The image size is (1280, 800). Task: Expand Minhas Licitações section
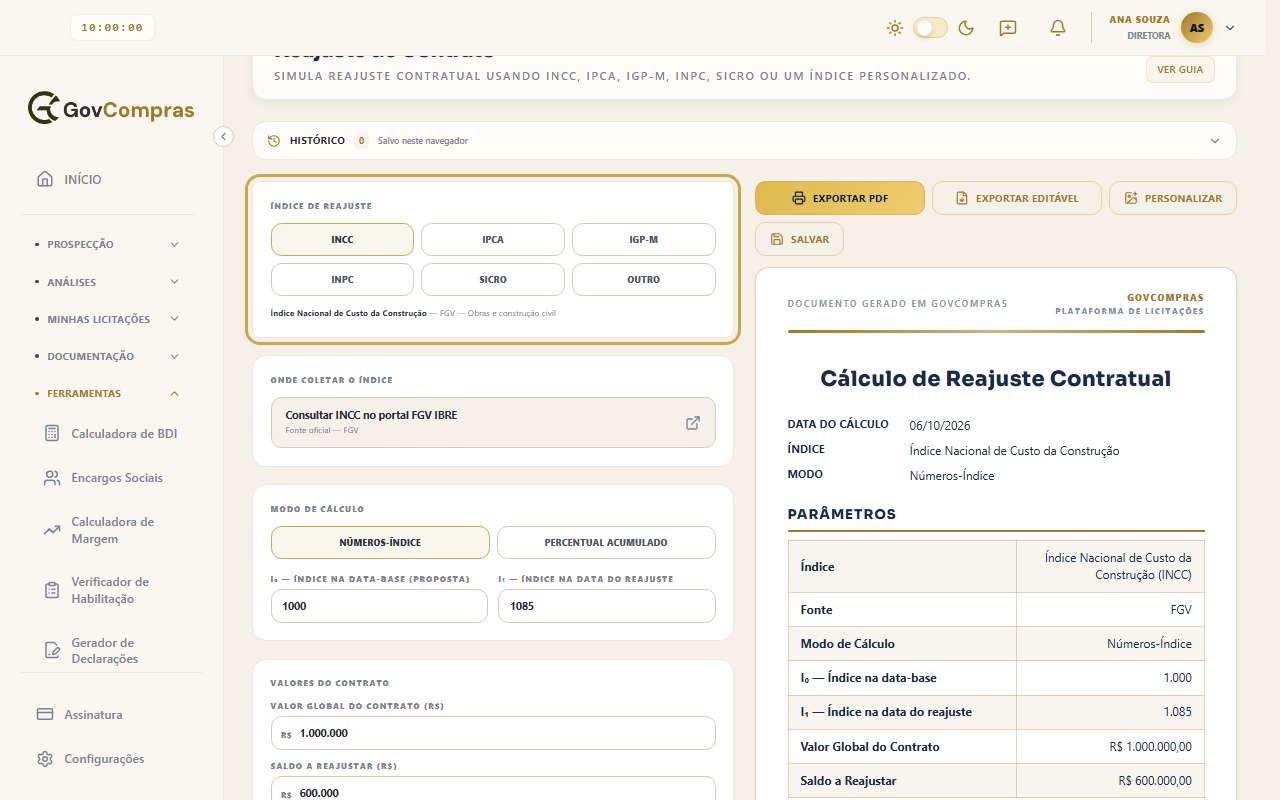click(x=110, y=319)
